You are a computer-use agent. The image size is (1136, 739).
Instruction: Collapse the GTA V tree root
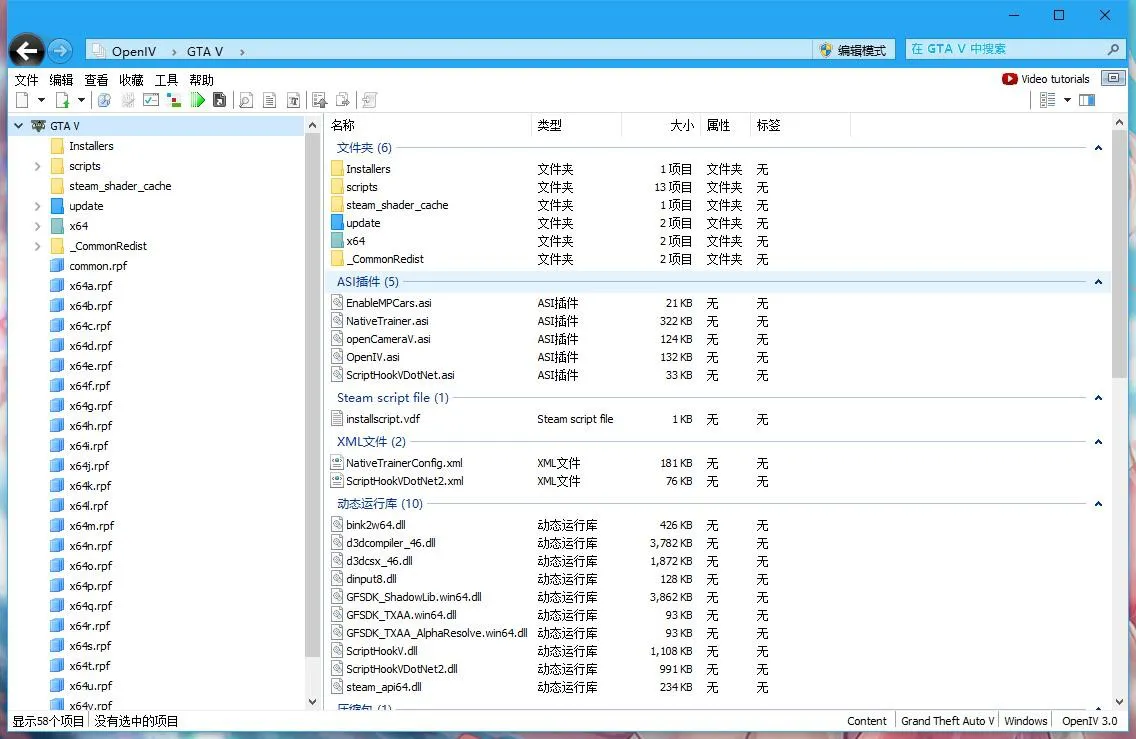pyautogui.click(x=19, y=126)
